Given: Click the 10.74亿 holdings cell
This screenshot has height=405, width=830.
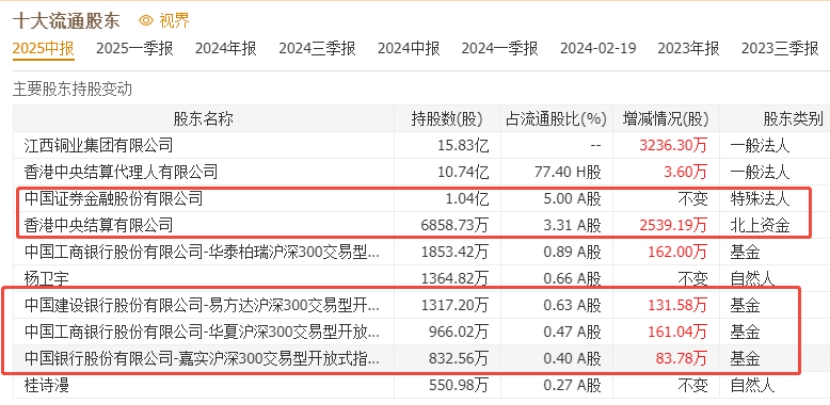Looking at the screenshot, I should (462, 172).
